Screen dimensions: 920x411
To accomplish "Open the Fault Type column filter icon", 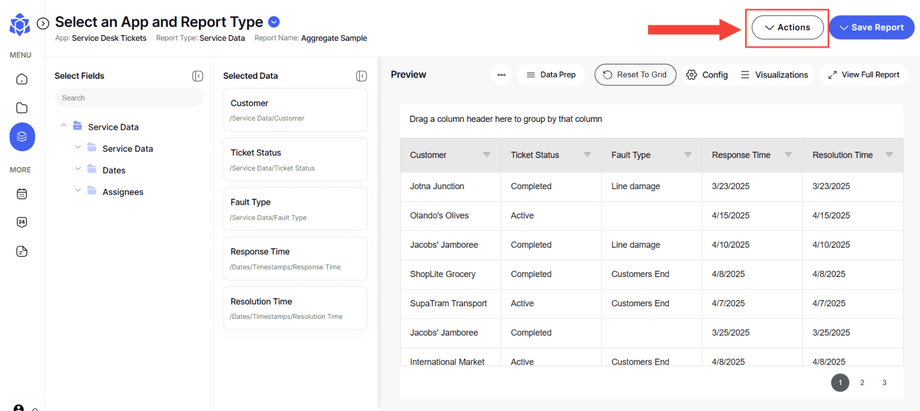I will coord(688,155).
